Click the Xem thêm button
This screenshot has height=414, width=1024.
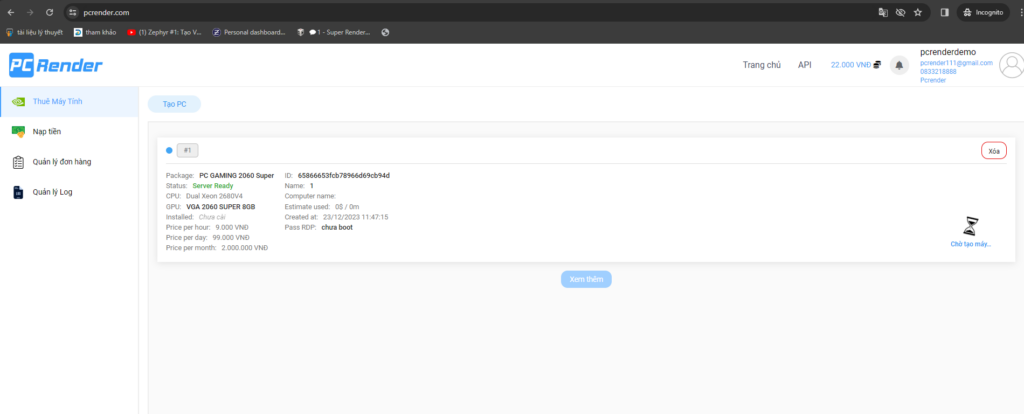pyautogui.click(x=586, y=279)
